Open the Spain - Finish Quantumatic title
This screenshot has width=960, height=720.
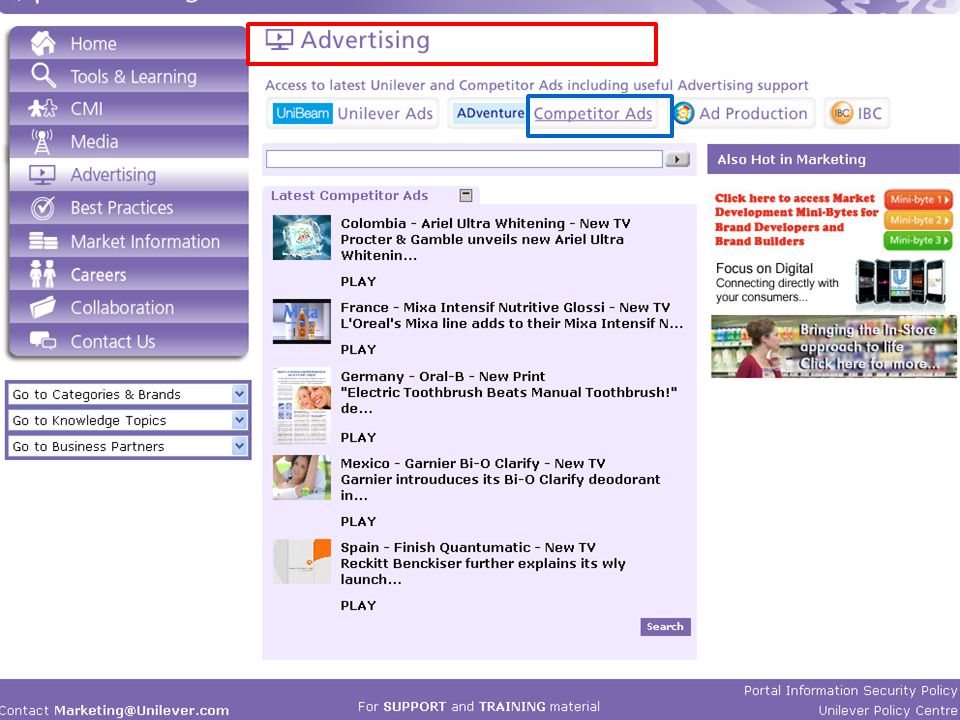[468, 547]
